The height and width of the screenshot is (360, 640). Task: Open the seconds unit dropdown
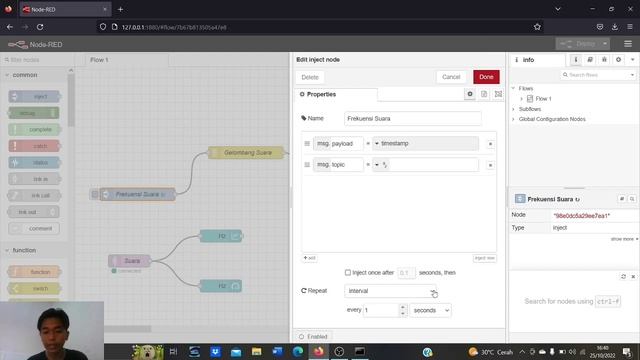coord(431,310)
